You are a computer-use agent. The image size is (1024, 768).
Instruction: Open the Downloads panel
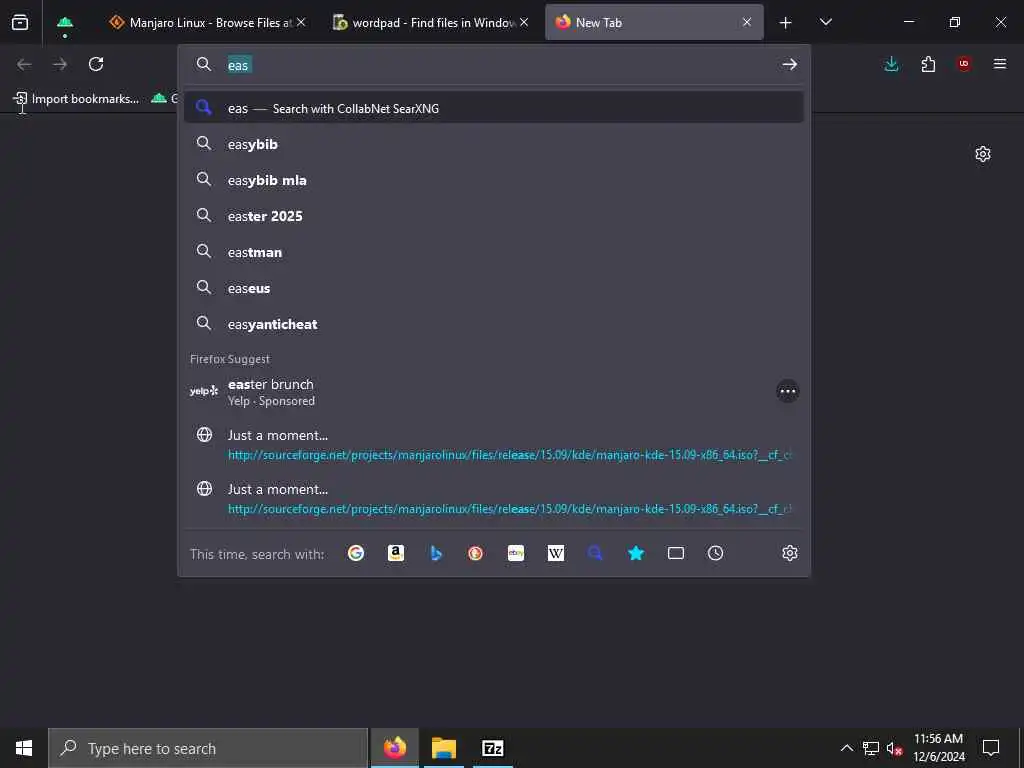click(891, 64)
